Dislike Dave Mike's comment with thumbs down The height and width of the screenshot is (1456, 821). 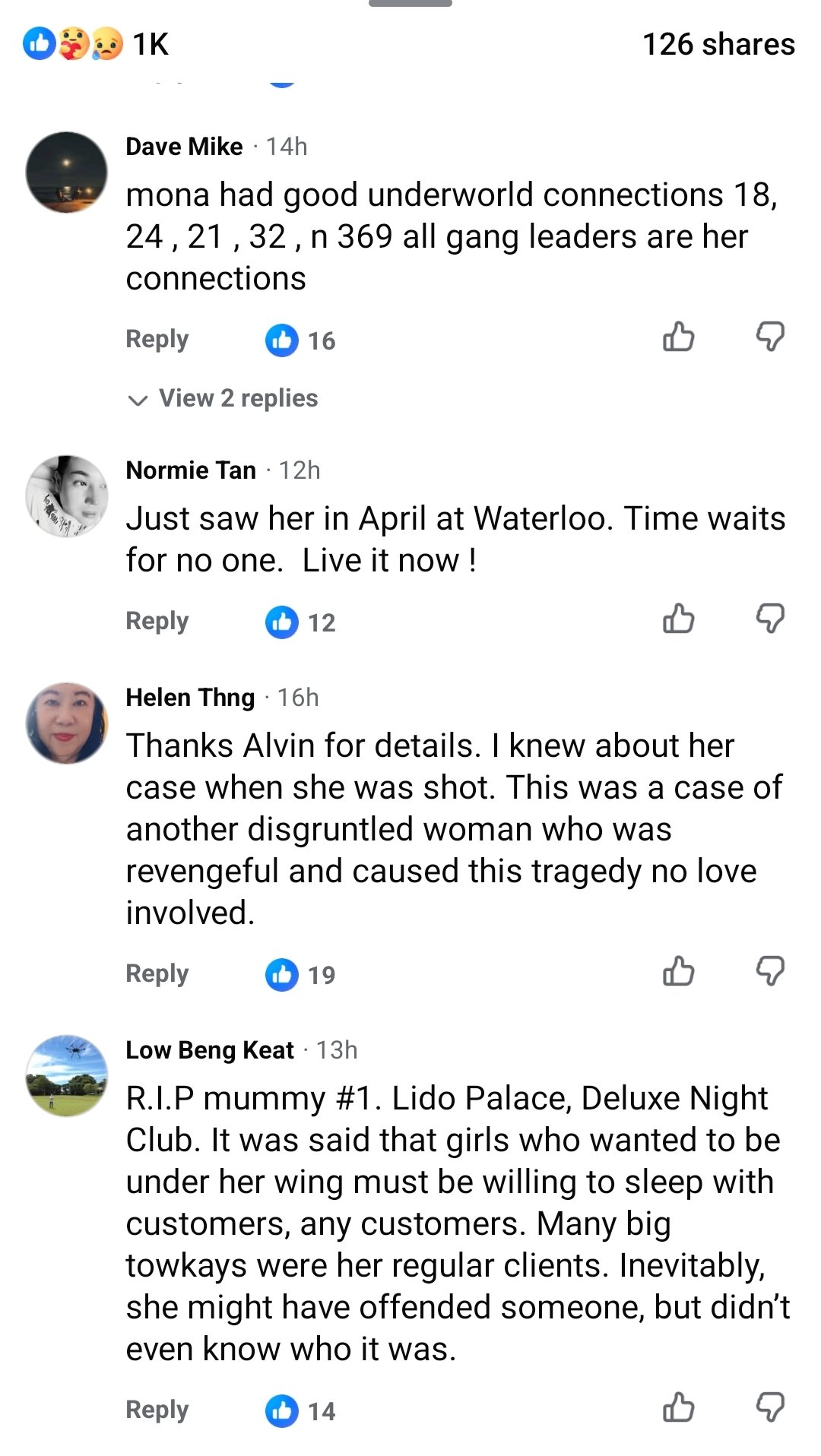[x=770, y=337]
